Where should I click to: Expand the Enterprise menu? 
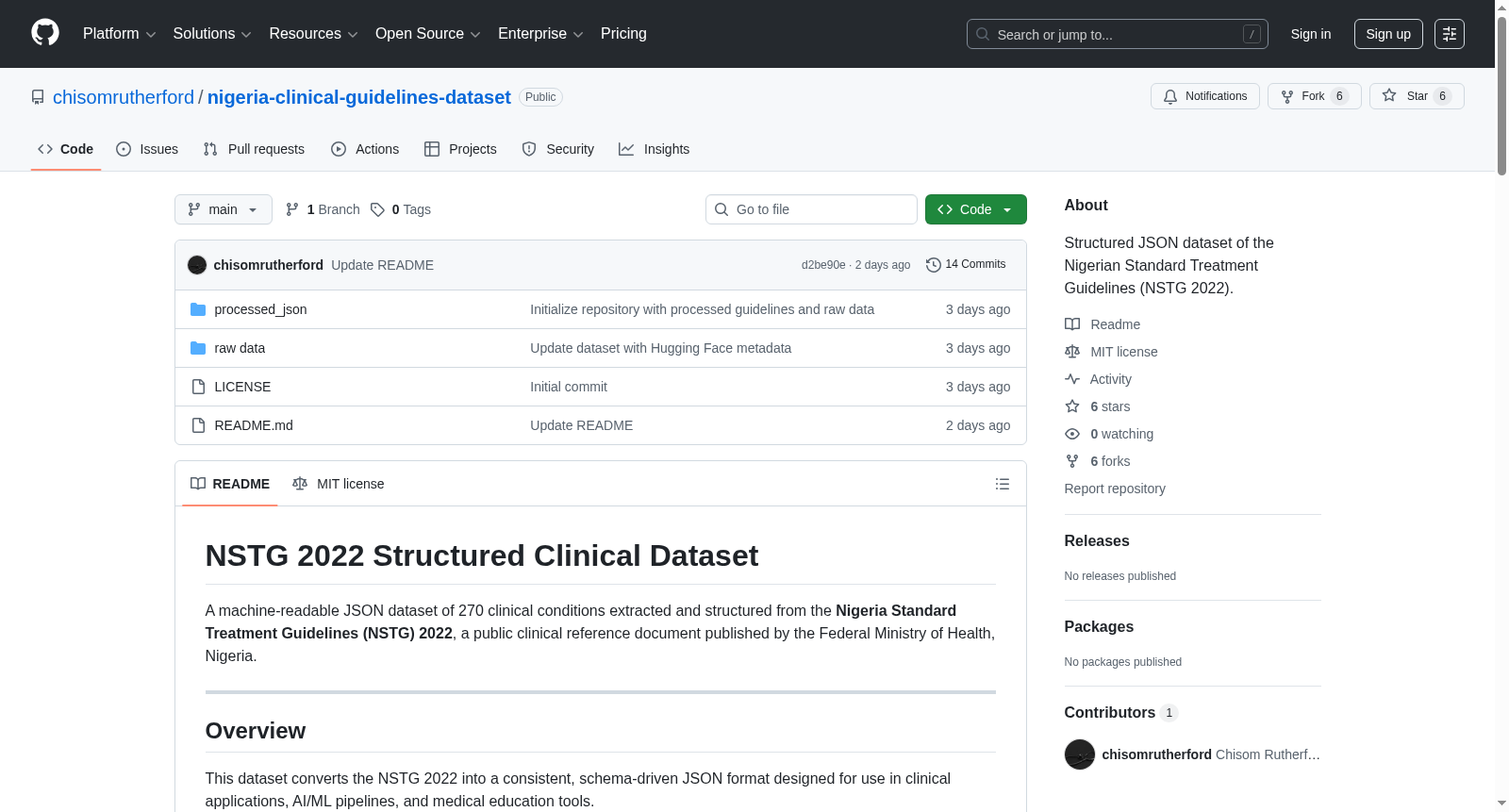pos(540,34)
